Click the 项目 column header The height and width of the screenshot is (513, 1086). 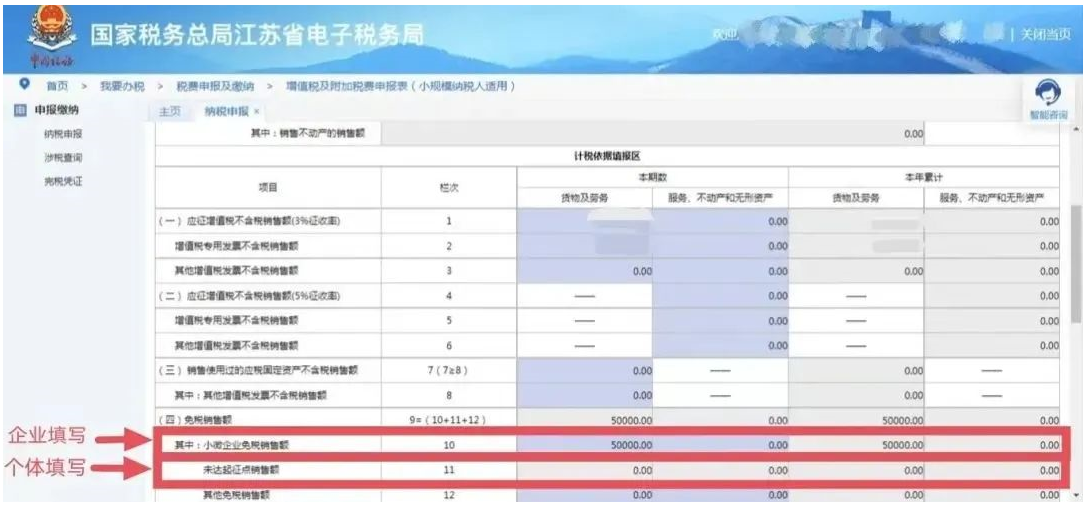tap(268, 188)
